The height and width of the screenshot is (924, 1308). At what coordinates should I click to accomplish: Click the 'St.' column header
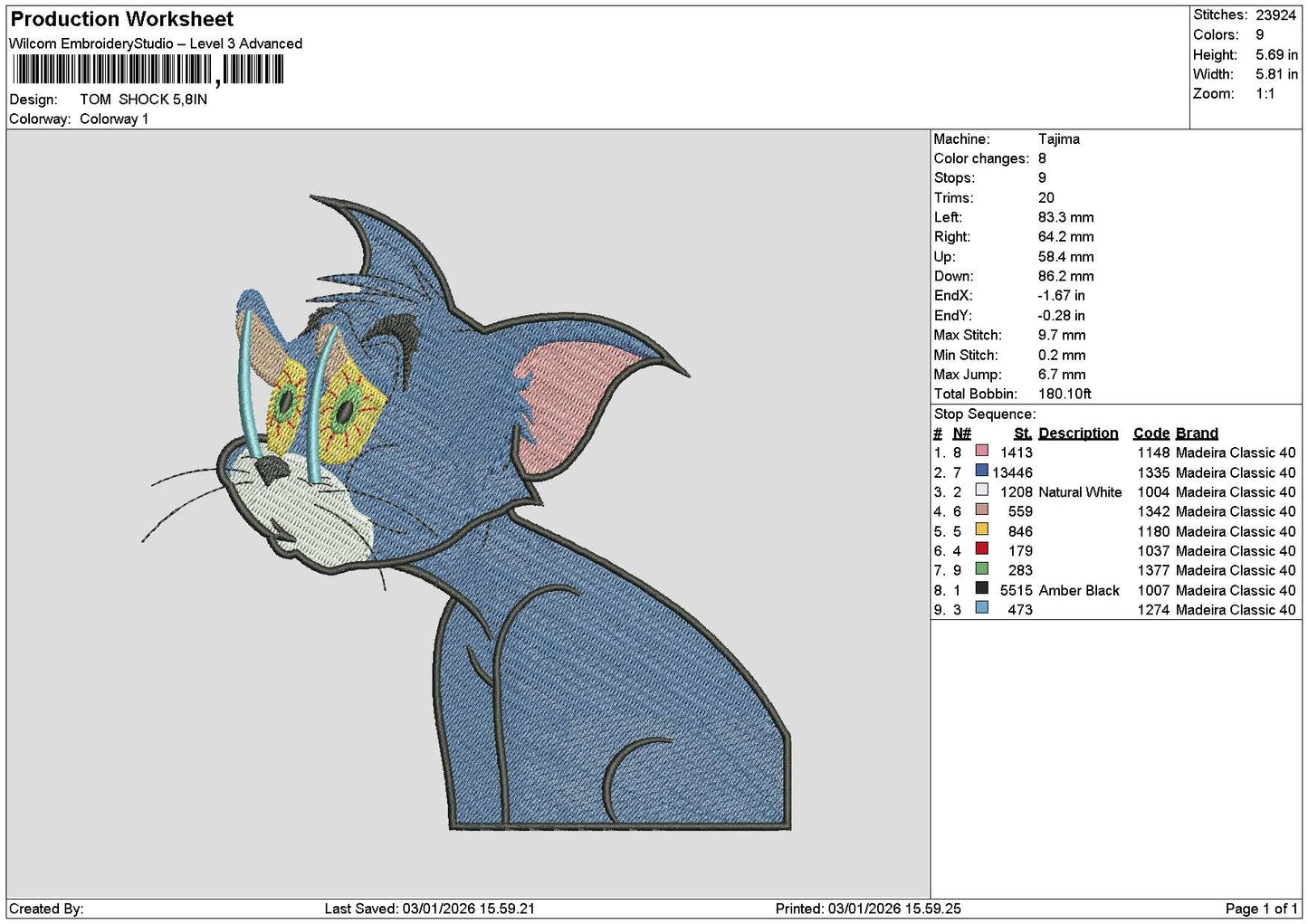coord(1023,433)
